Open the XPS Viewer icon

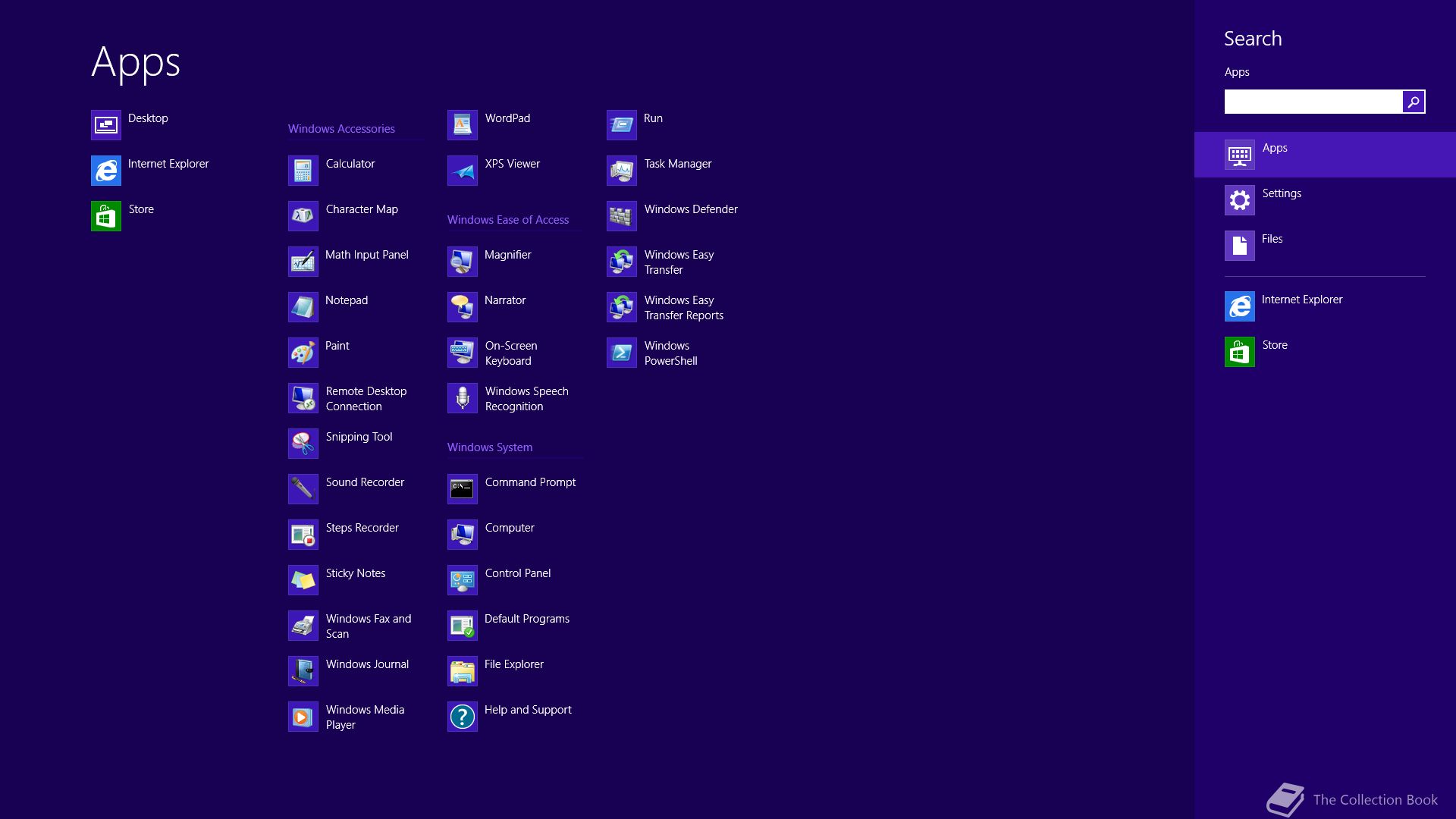(463, 171)
